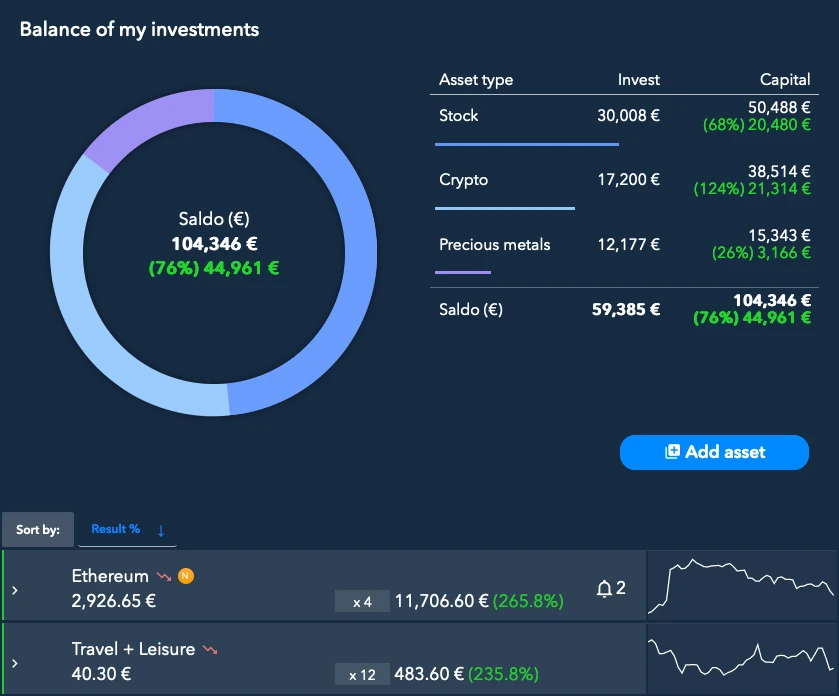
Task: Click the Saldo total in the donut center
Action: (213, 243)
